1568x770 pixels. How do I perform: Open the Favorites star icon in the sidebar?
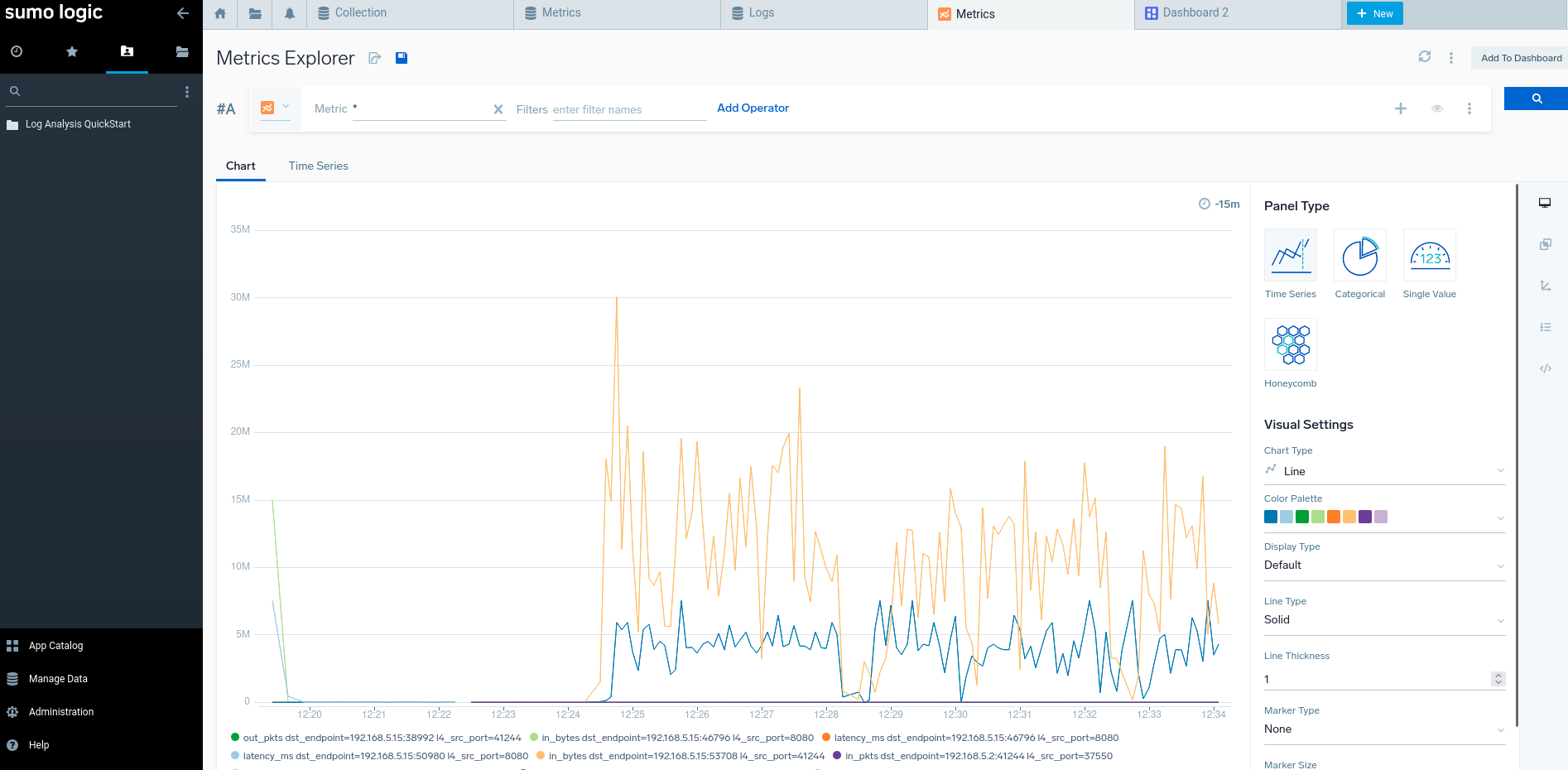(72, 51)
